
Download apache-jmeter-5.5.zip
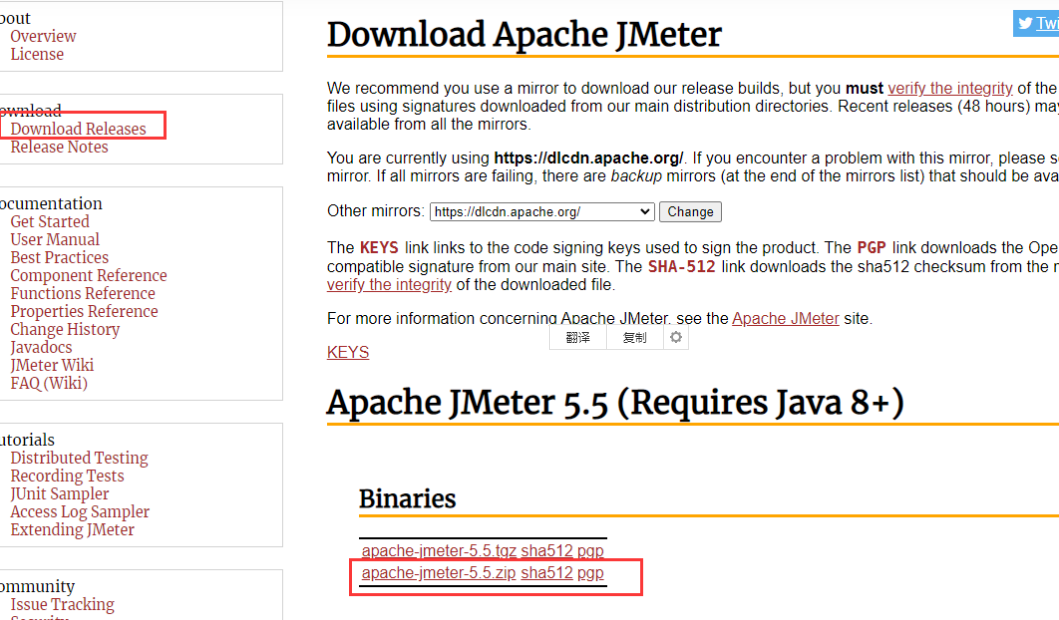(439, 573)
